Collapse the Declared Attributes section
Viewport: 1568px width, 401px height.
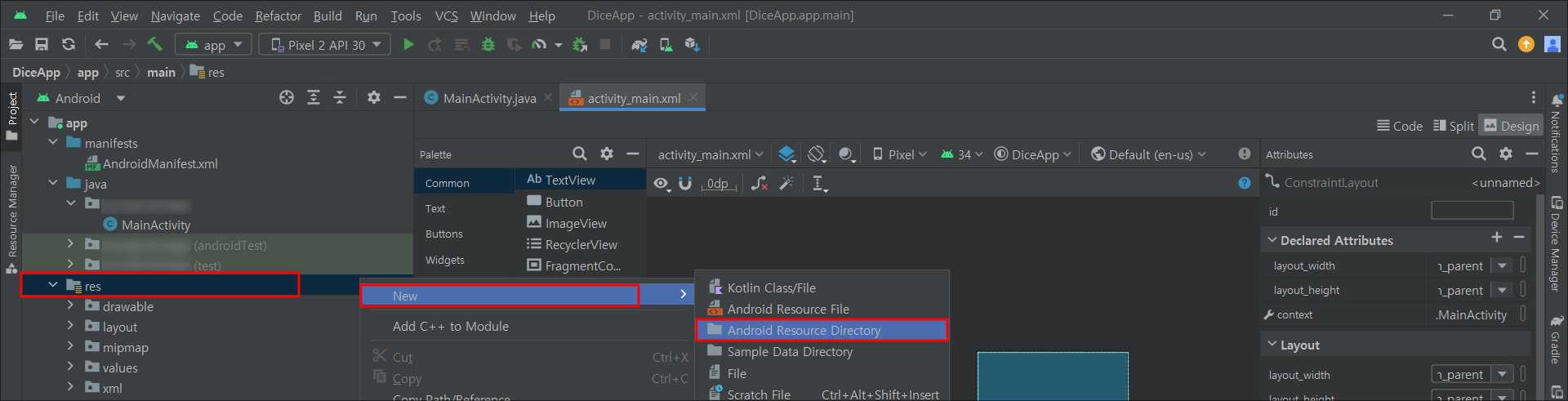coord(1272,240)
